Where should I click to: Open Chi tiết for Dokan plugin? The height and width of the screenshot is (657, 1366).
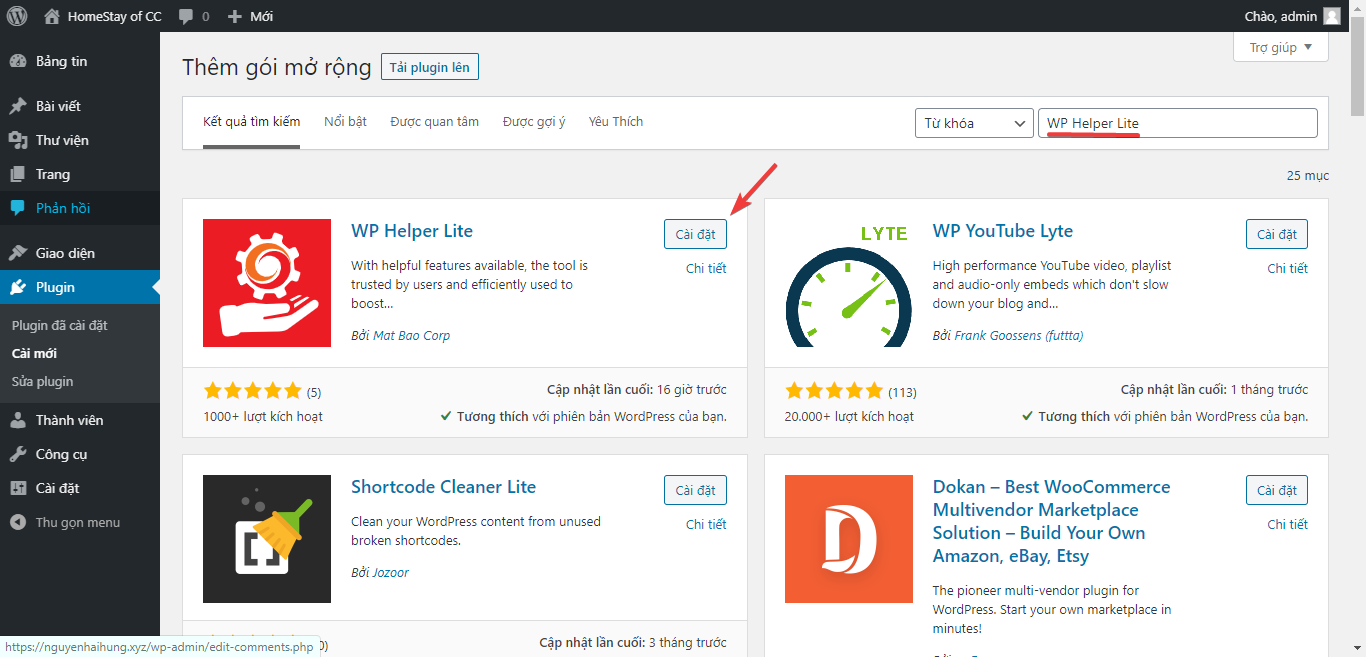(1288, 524)
